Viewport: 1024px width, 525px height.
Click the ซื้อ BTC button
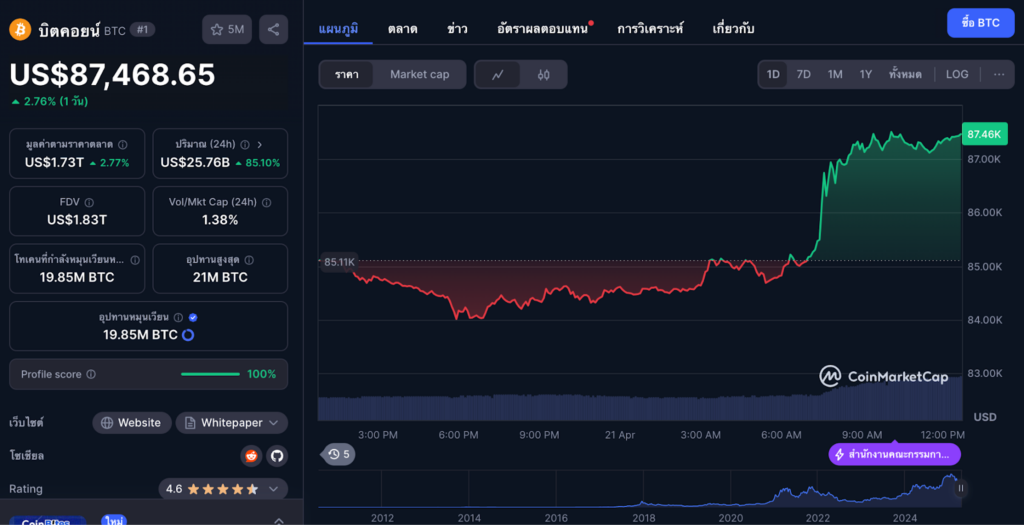click(x=980, y=22)
